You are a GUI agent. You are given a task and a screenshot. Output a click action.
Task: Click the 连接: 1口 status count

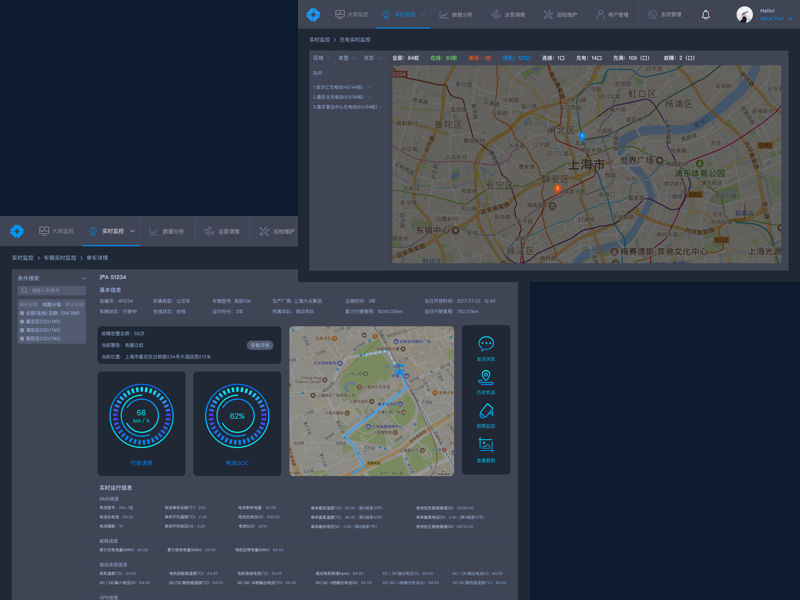point(553,58)
